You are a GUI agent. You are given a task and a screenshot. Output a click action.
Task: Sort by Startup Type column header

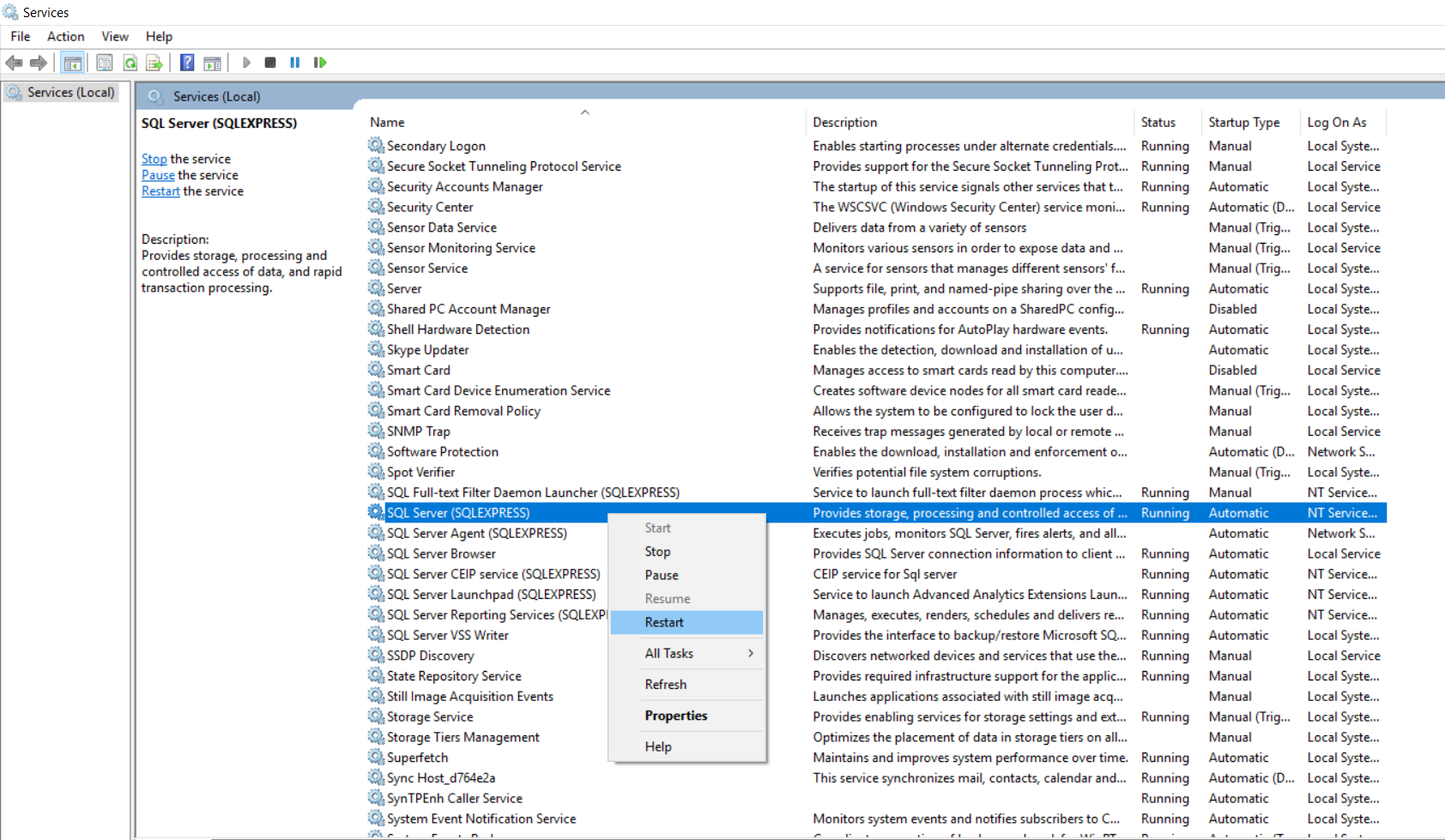coord(1251,122)
